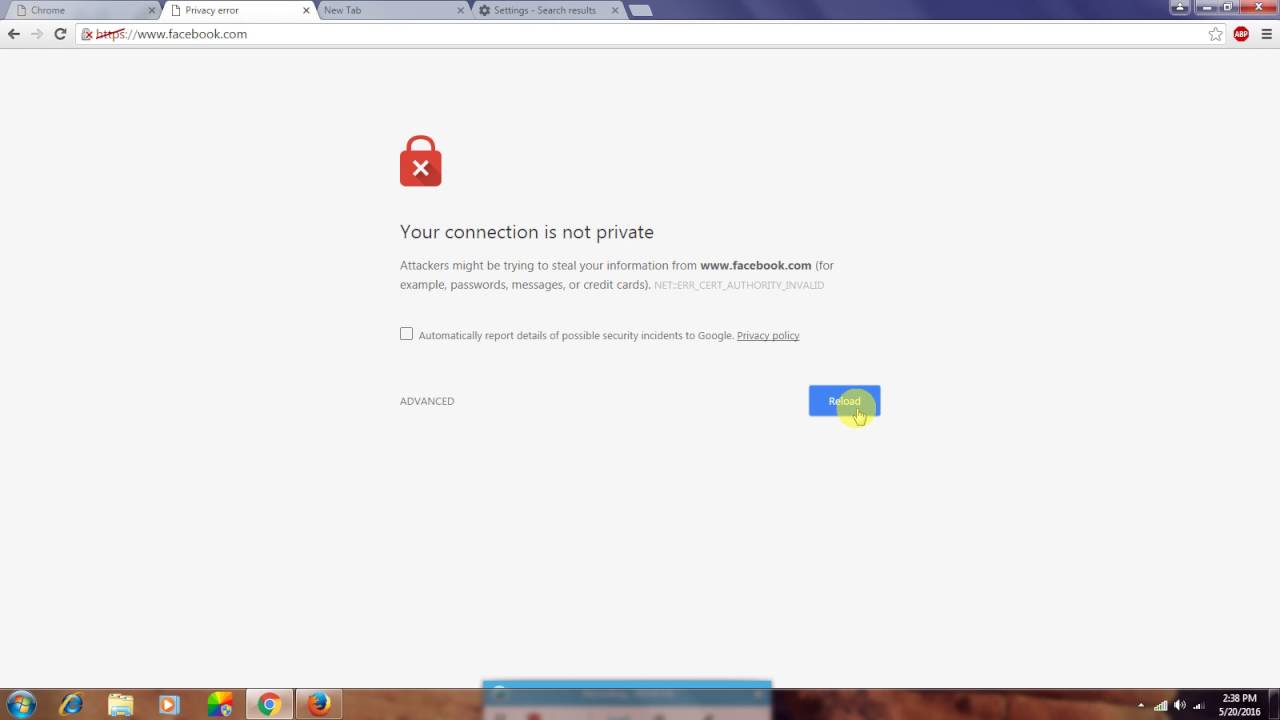1280x720 pixels.
Task: Click the reload page icon
Action: point(60,34)
